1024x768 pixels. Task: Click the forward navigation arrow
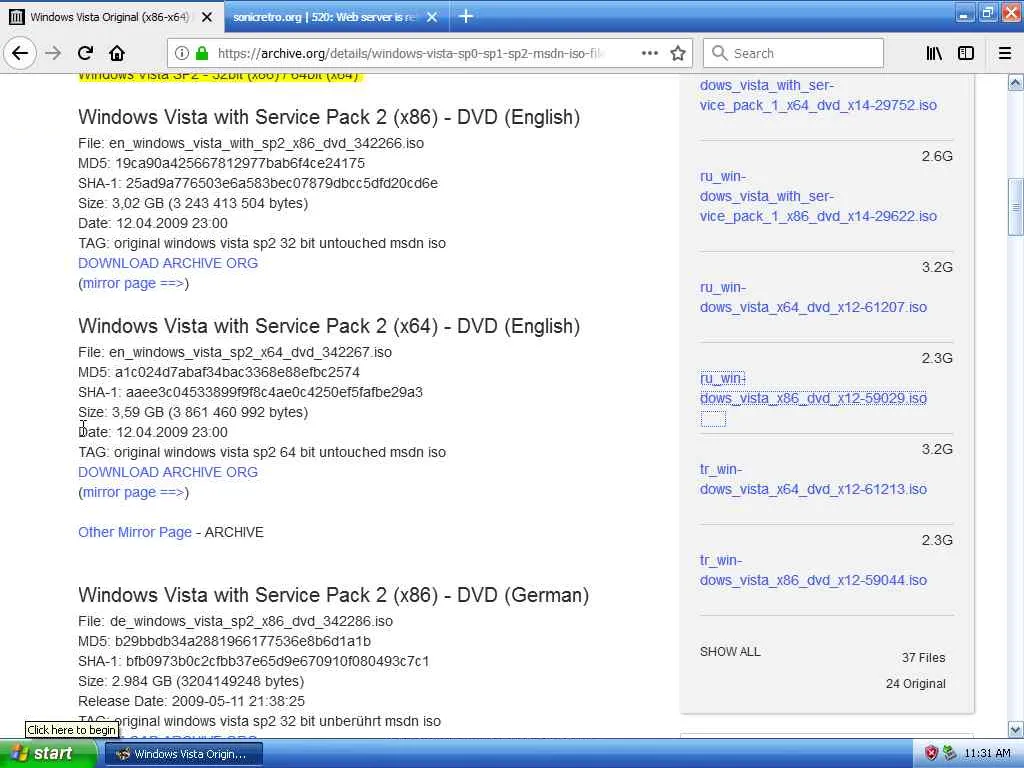coord(53,53)
